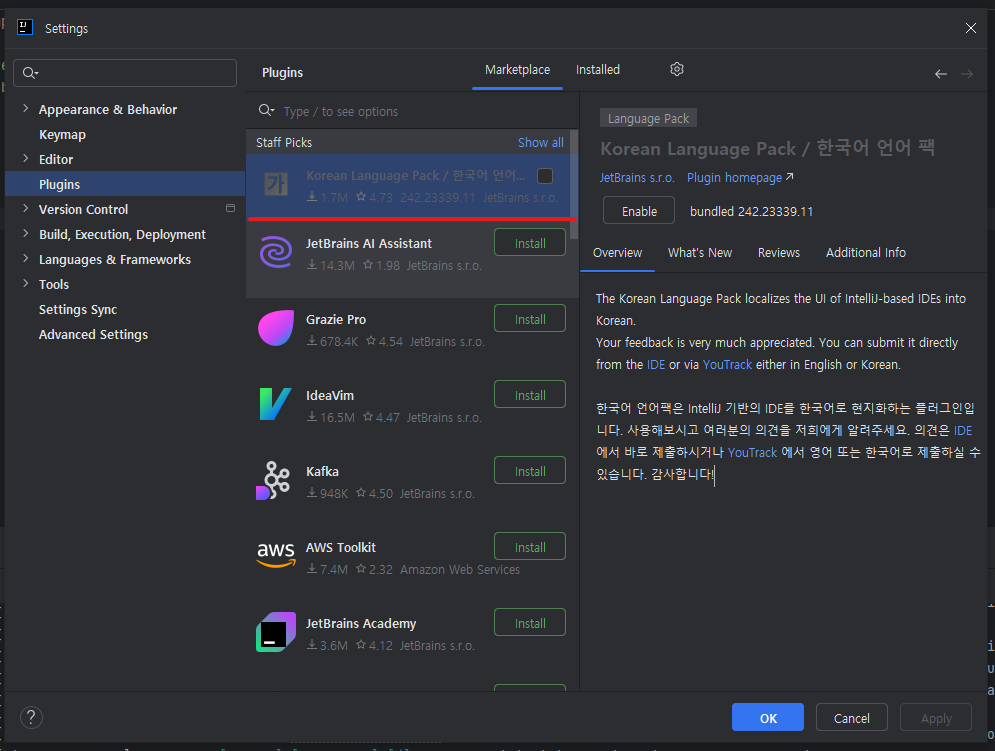Click the Version Control project-level settings icon

click(230, 208)
